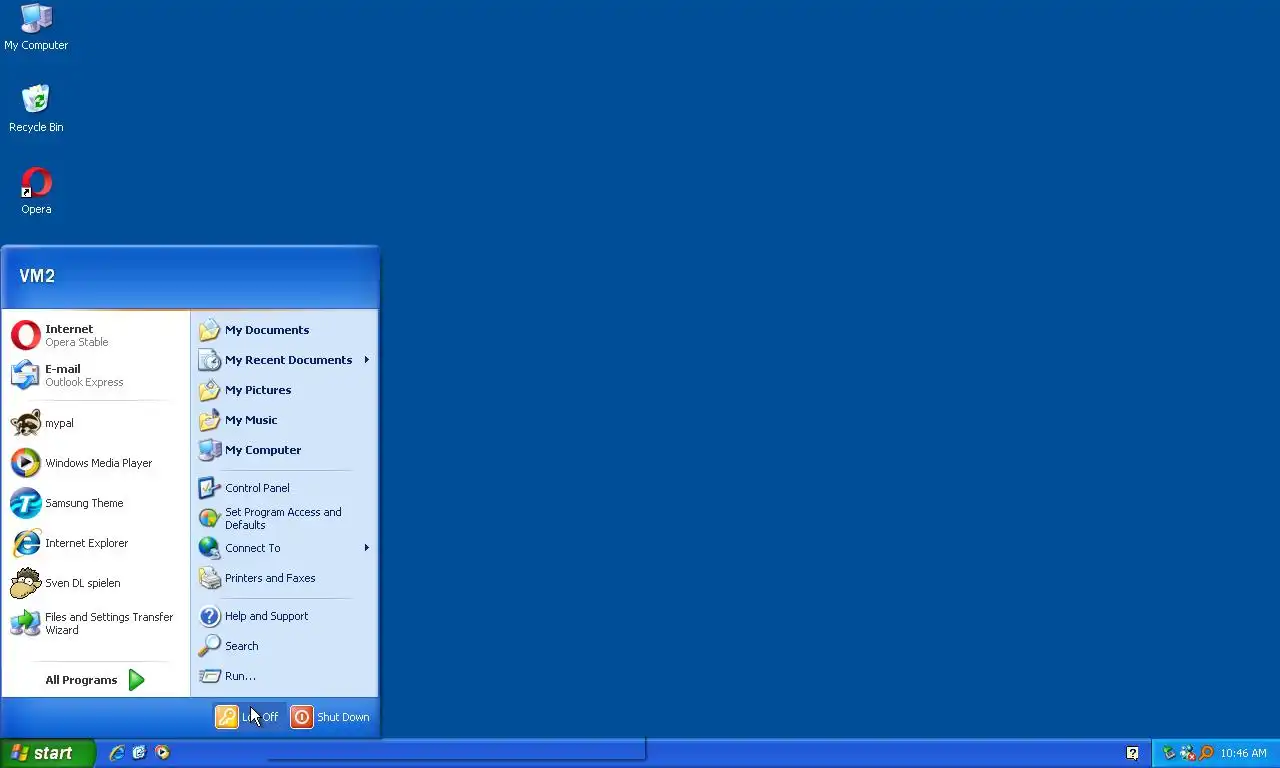Open Printers and Faxes
The width and height of the screenshot is (1280, 768).
point(284,578)
